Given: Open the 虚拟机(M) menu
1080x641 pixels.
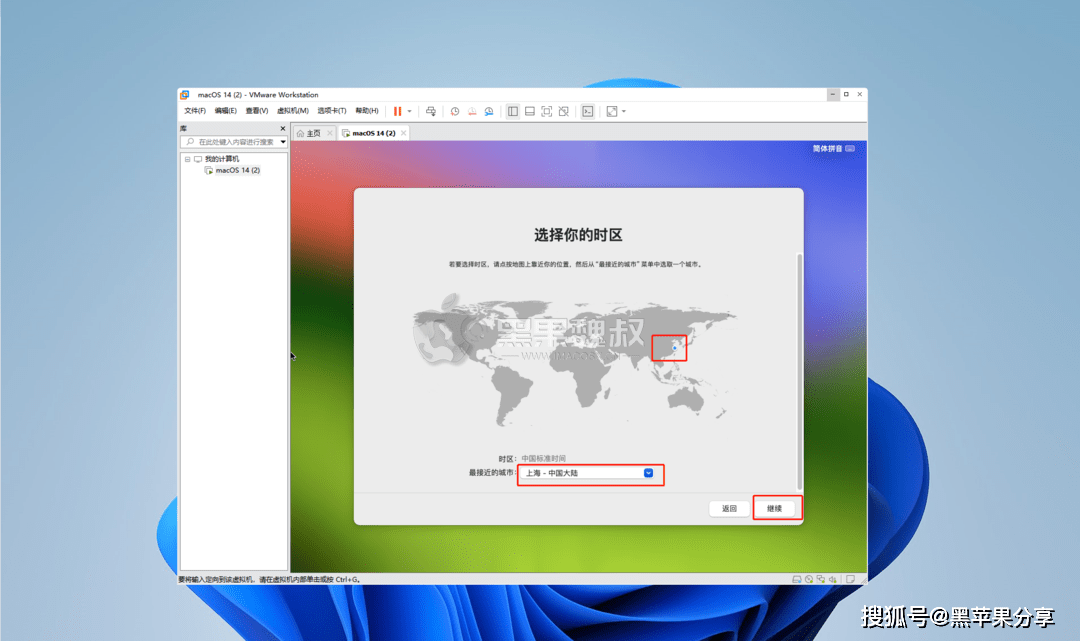Looking at the screenshot, I should [293, 111].
